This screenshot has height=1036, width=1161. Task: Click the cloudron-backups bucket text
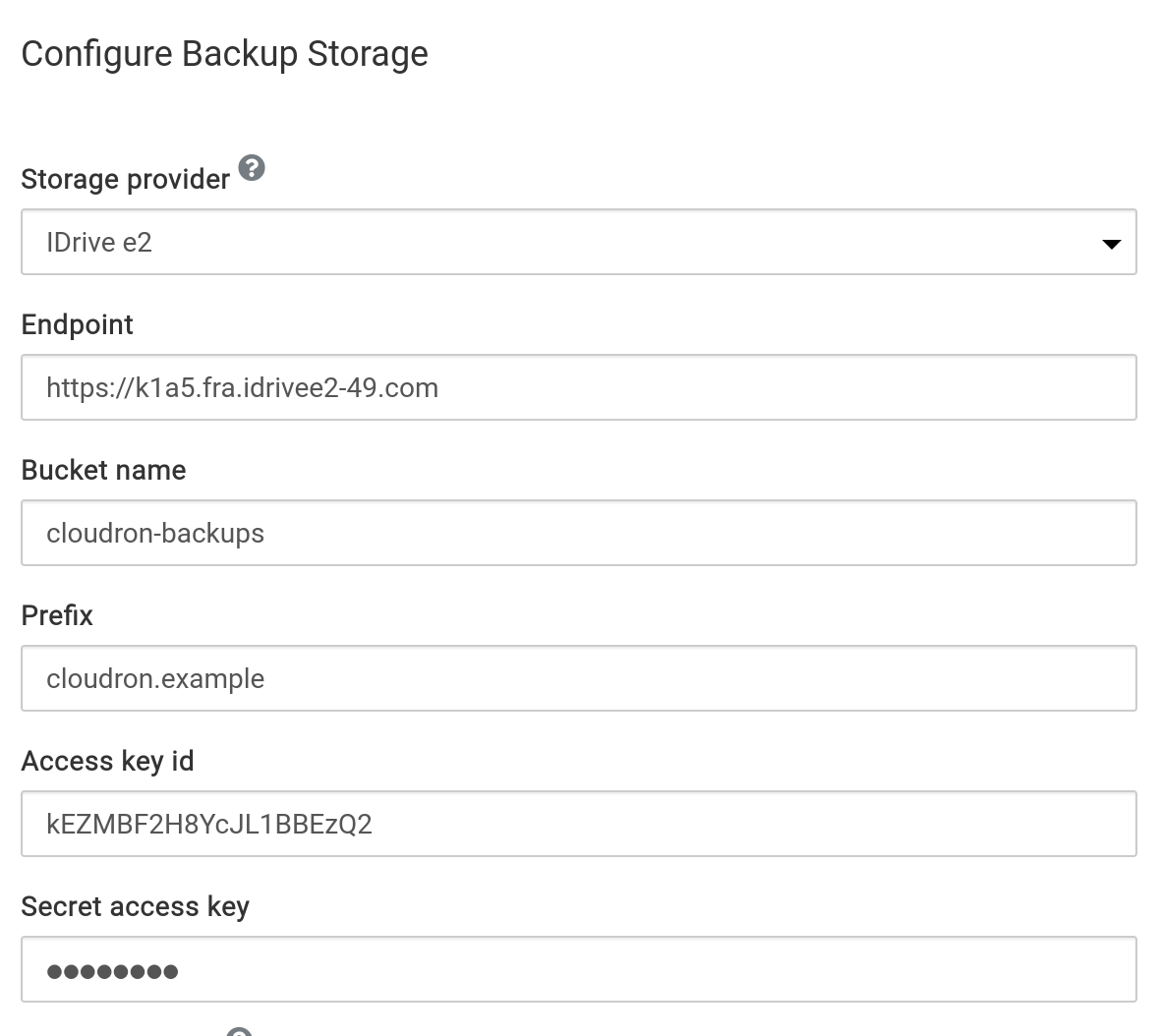(155, 533)
